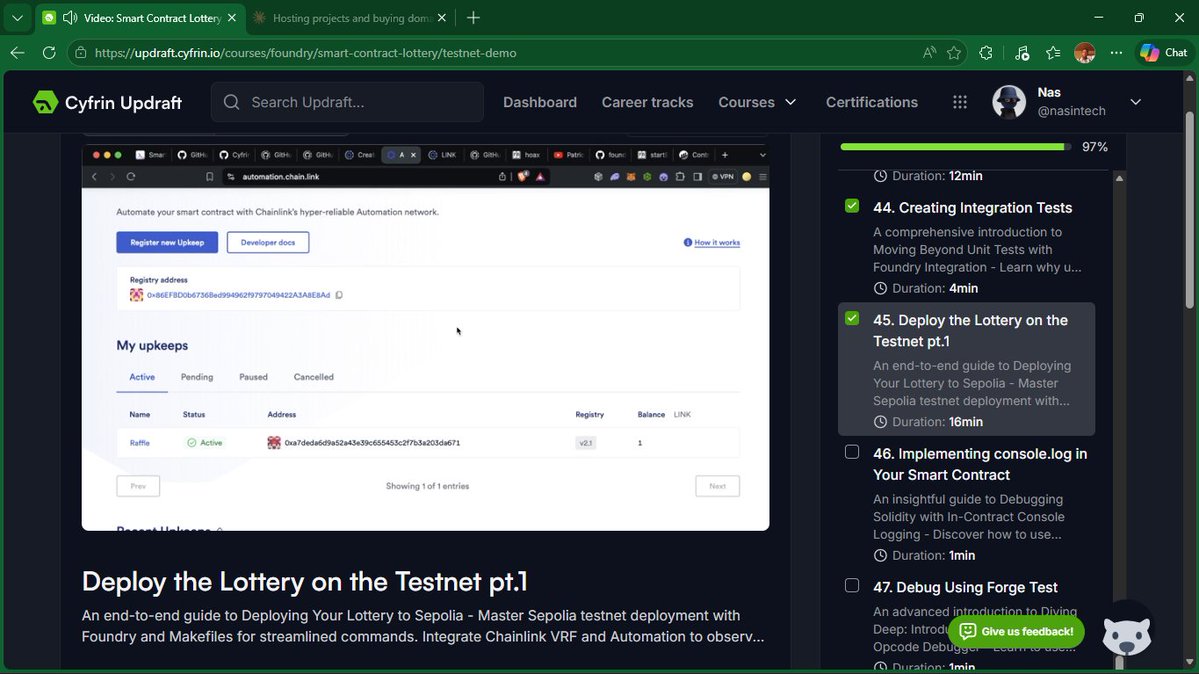The image size is (1199, 674).
Task: Open the Copilot Chat button
Action: [x=1164, y=53]
